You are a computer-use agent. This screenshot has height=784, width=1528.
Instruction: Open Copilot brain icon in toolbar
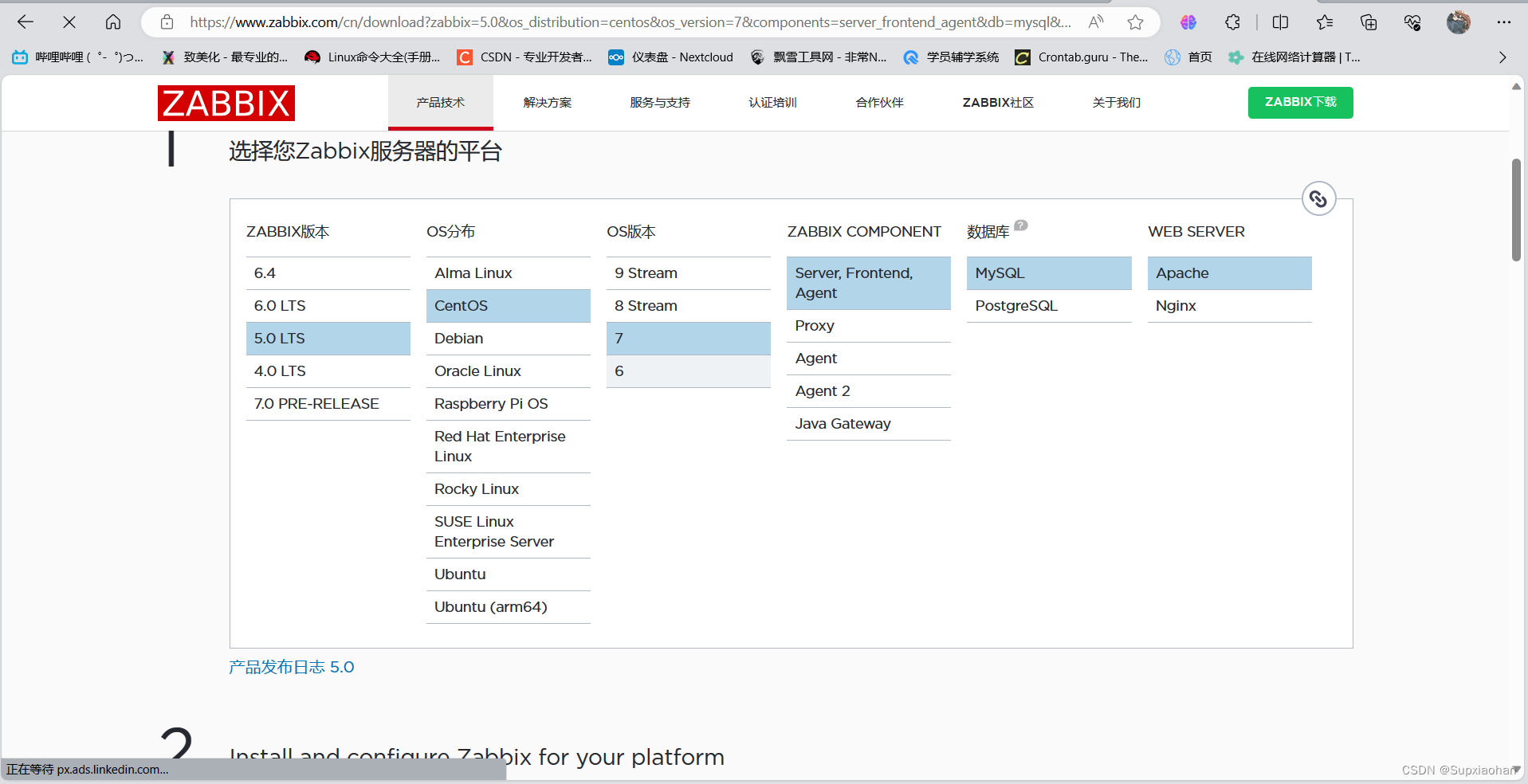(1188, 22)
